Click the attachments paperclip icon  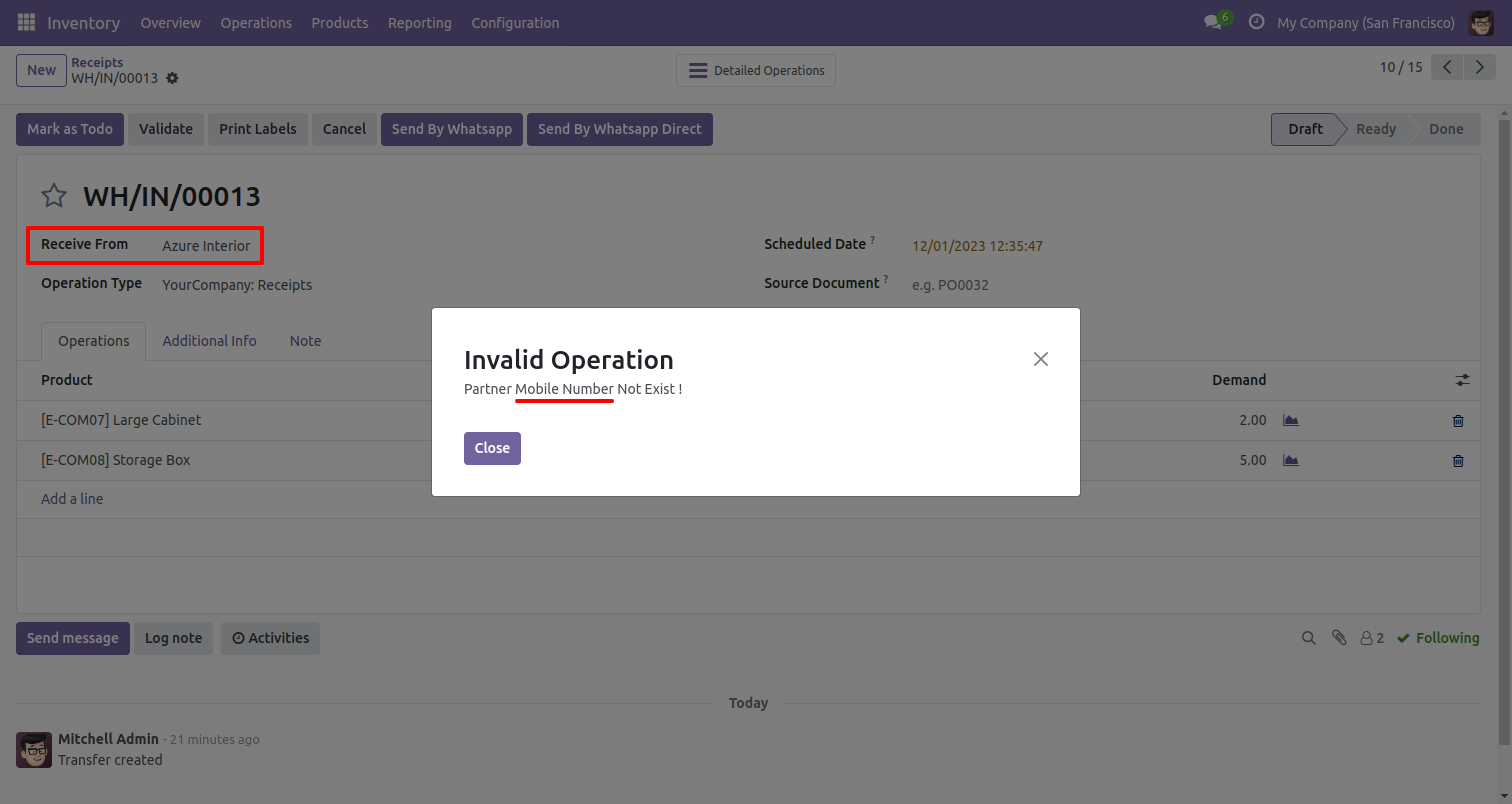pyautogui.click(x=1339, y=638)
